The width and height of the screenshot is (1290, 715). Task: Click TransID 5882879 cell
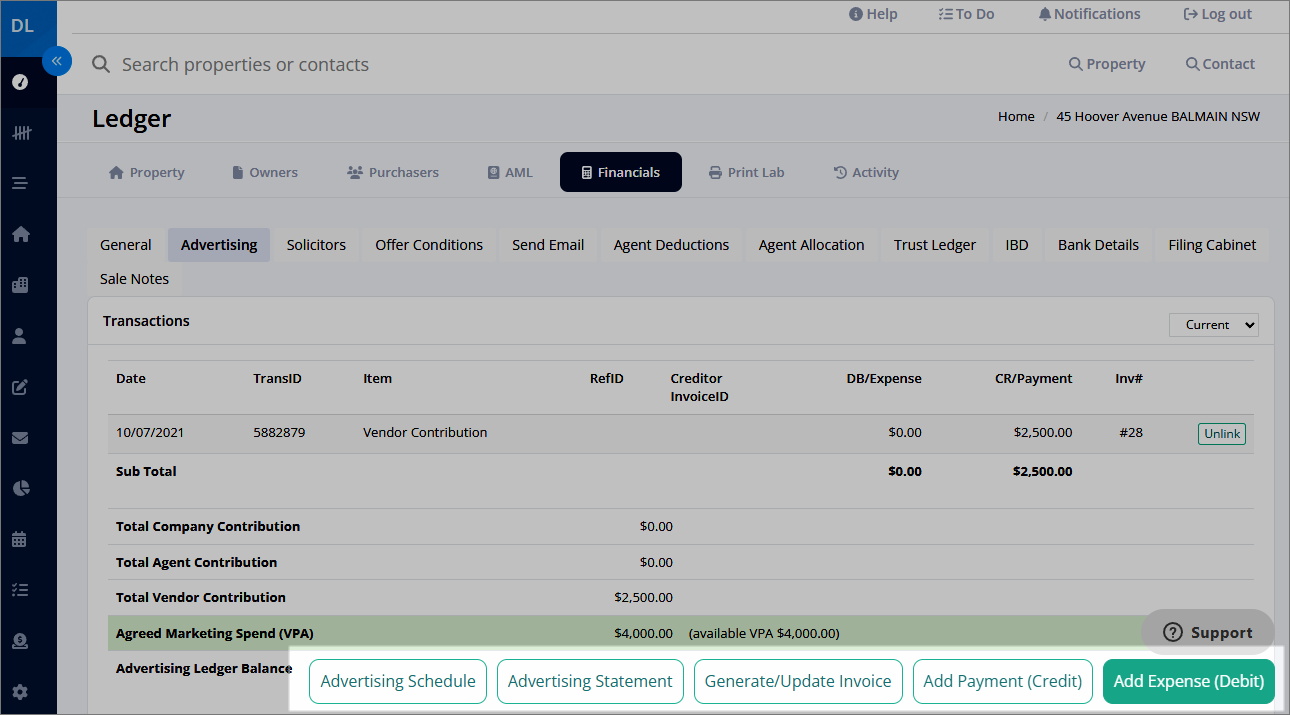(280, 433)
